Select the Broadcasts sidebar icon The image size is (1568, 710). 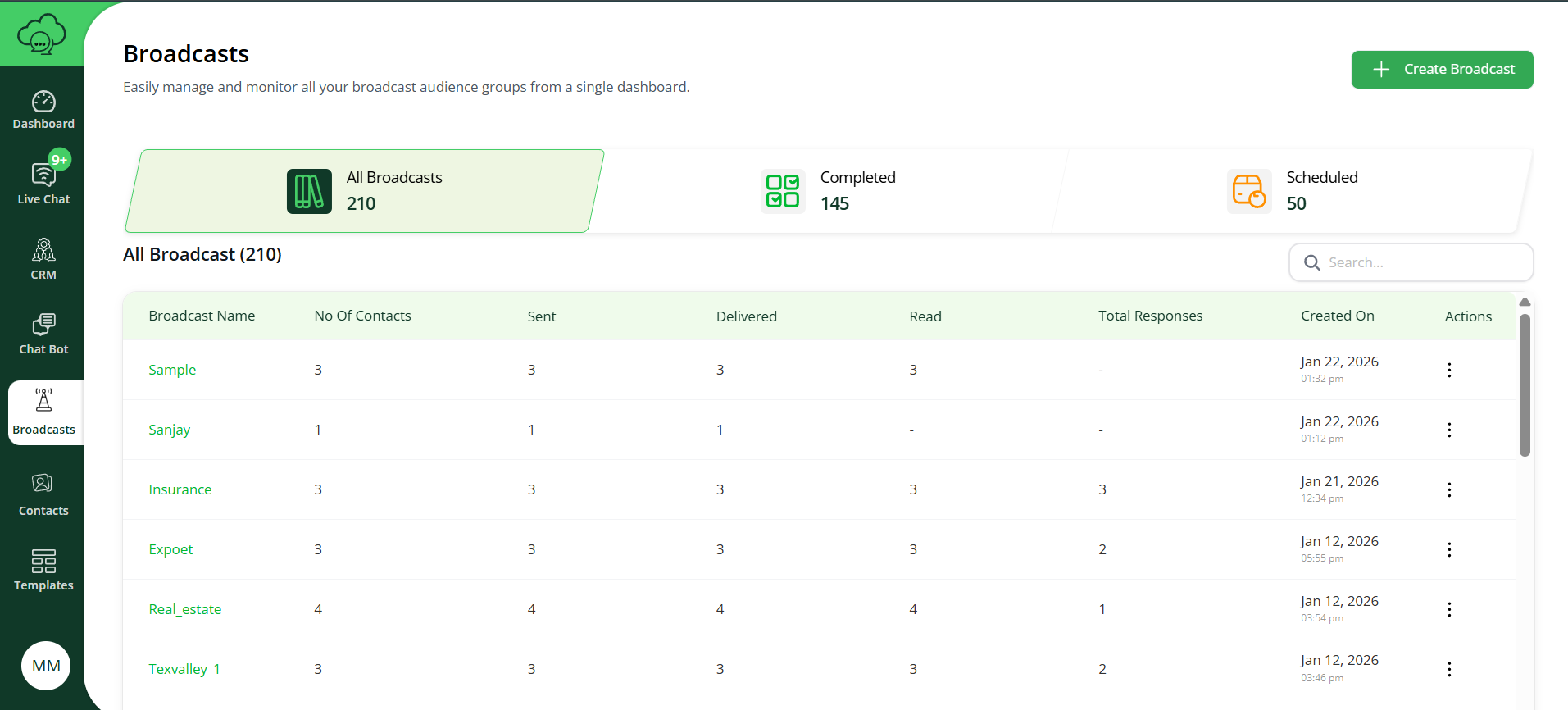pos(43,412)
